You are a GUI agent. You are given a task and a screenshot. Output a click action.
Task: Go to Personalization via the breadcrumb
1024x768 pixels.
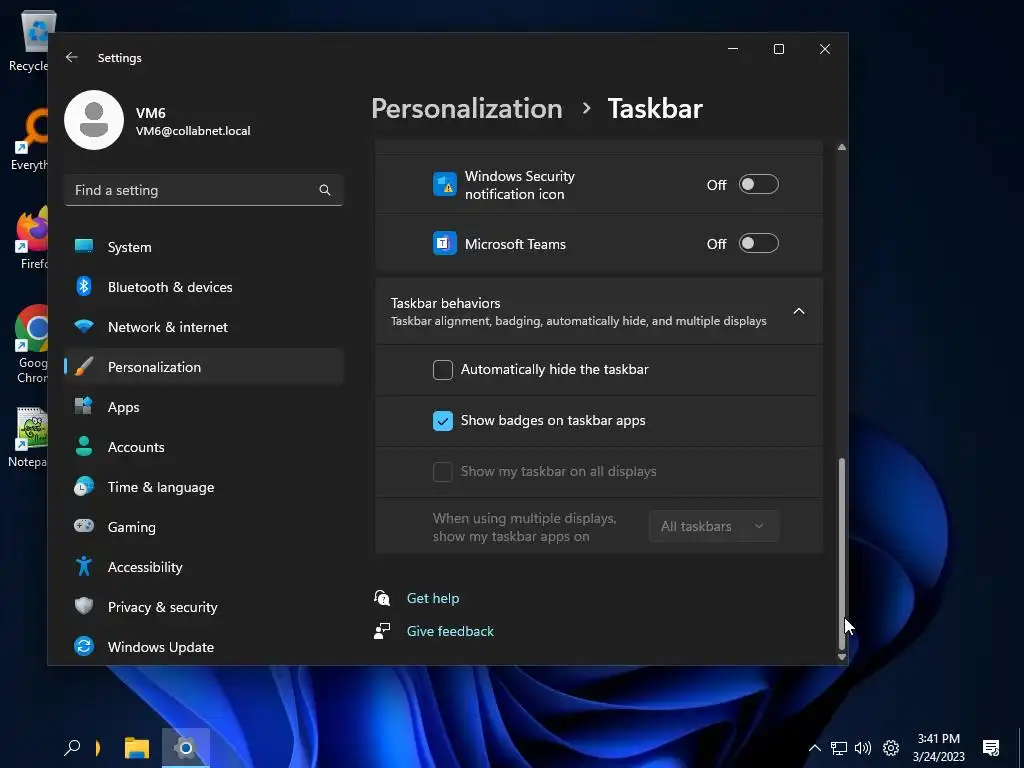pyautogui.click(x=467, y=108)
